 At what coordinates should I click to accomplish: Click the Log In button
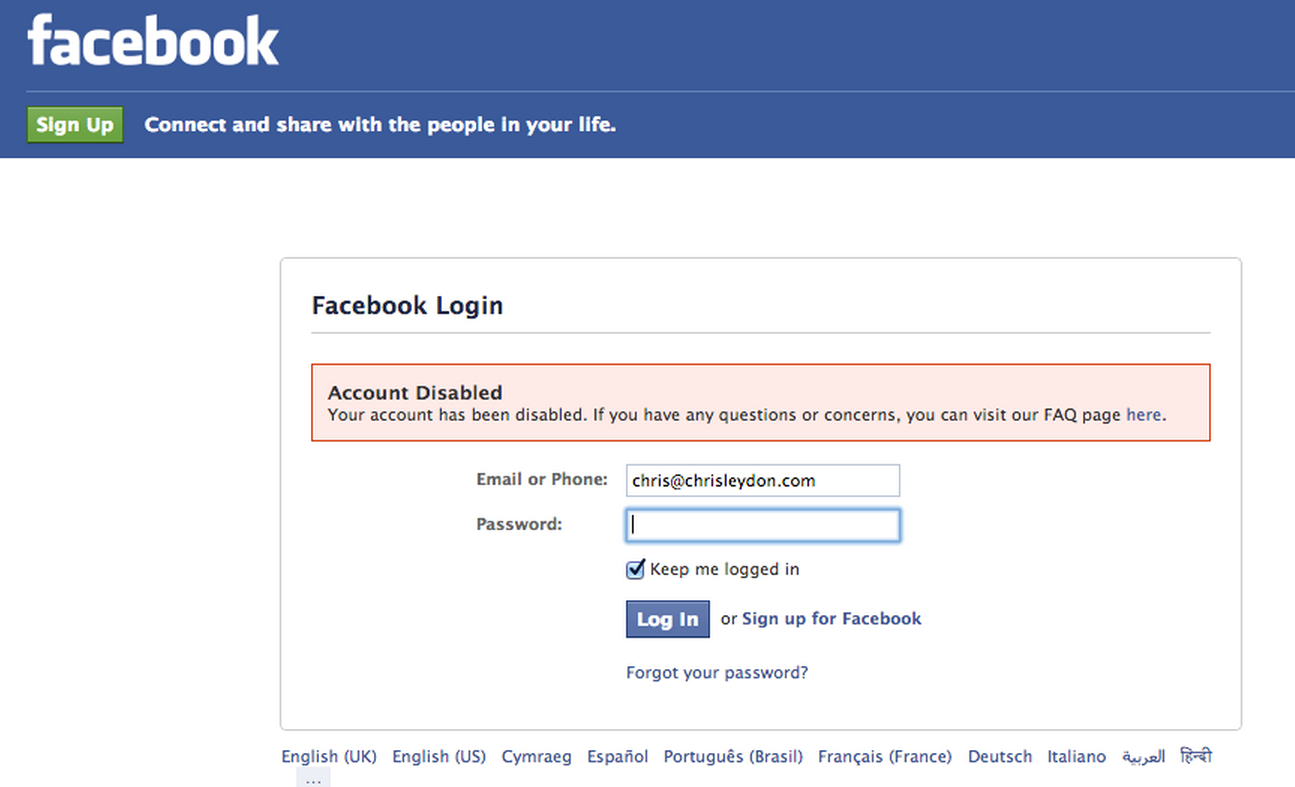point(667,619)
